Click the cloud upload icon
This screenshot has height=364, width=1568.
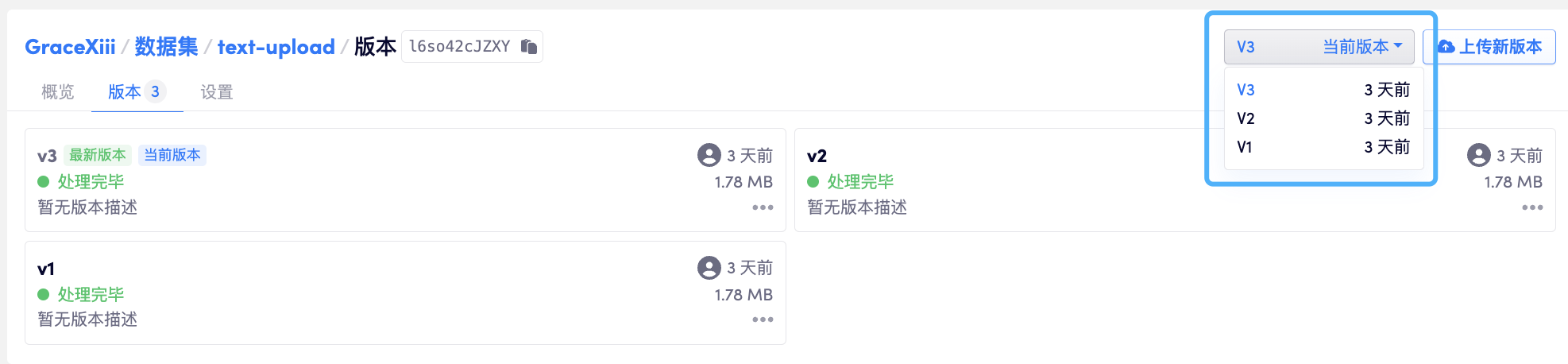point(1446,47)
